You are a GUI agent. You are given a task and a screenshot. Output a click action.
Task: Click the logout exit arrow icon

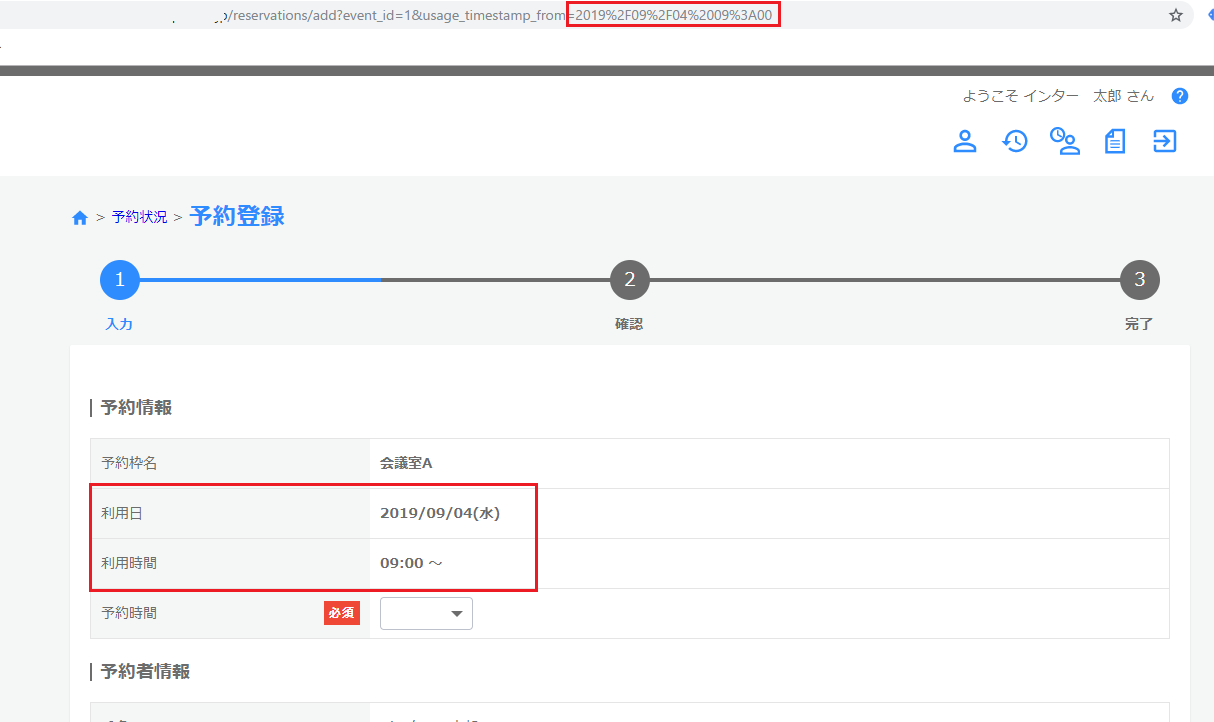[1165, 141]
